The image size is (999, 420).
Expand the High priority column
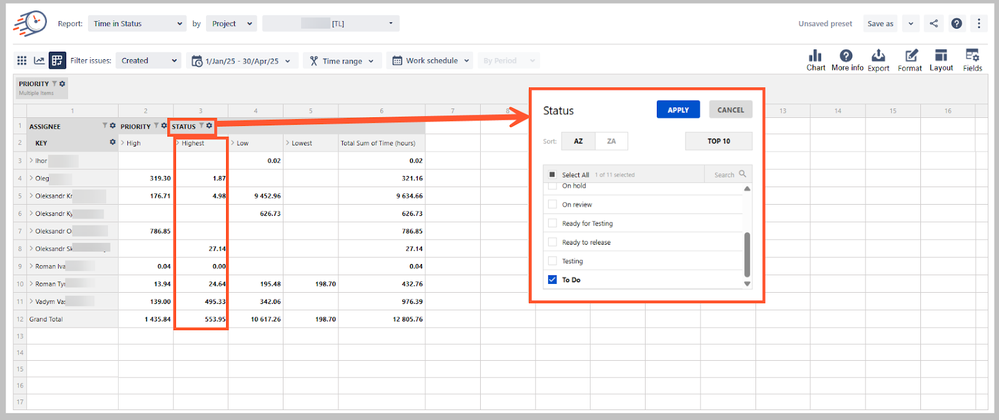point(122,143)
